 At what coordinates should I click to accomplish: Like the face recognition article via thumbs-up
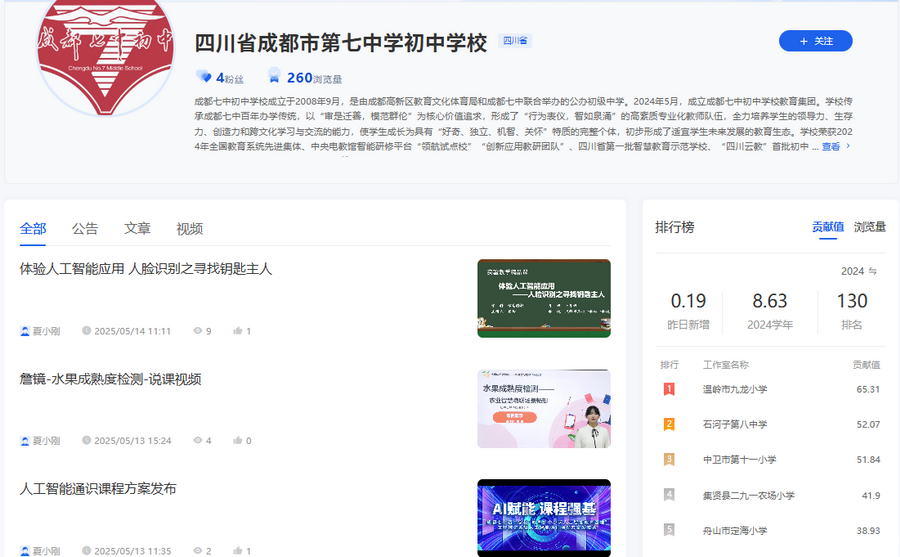237,331
